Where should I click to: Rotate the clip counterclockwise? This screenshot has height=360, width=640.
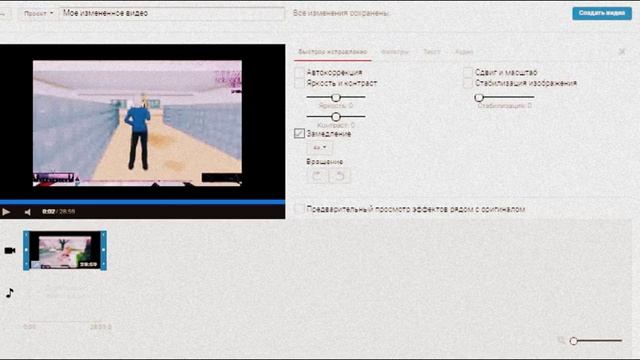point(340,176)
